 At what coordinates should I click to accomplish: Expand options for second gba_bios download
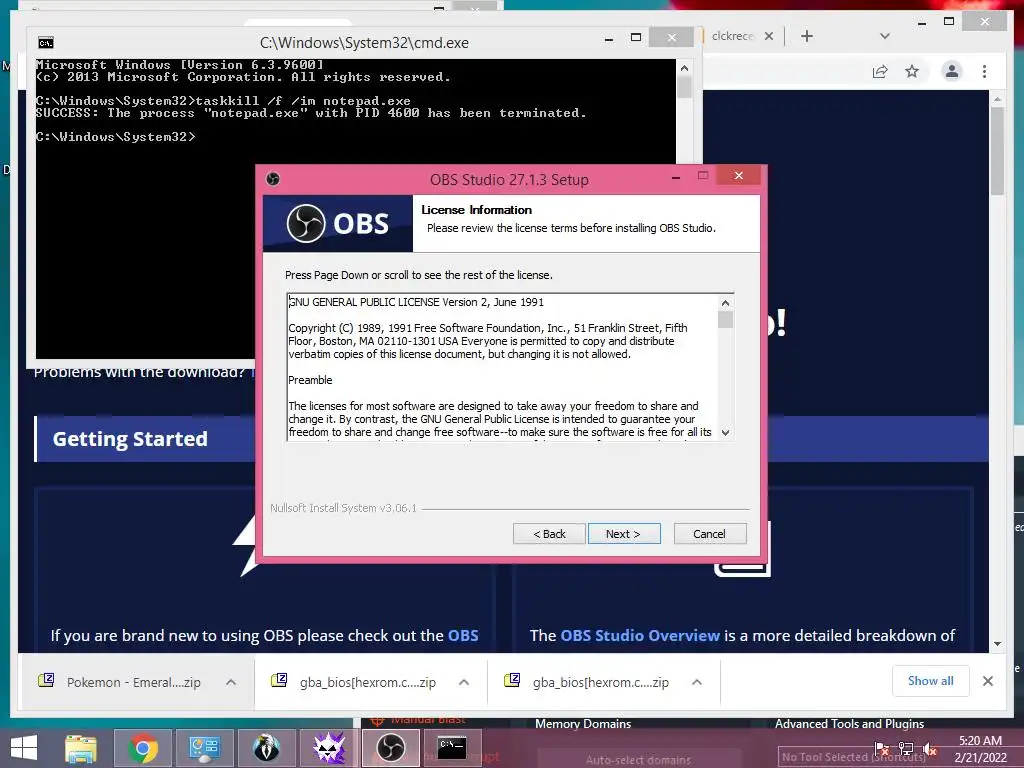coord(697,682)
